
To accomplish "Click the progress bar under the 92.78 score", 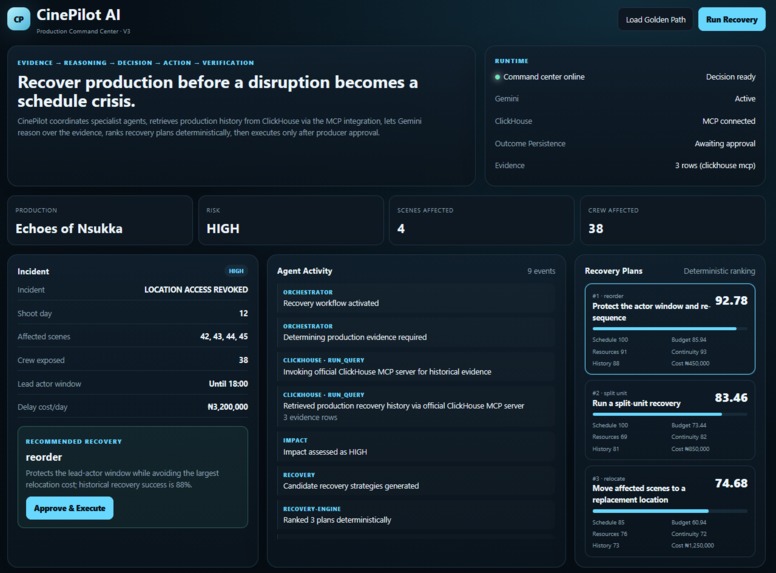I will 670,329.
